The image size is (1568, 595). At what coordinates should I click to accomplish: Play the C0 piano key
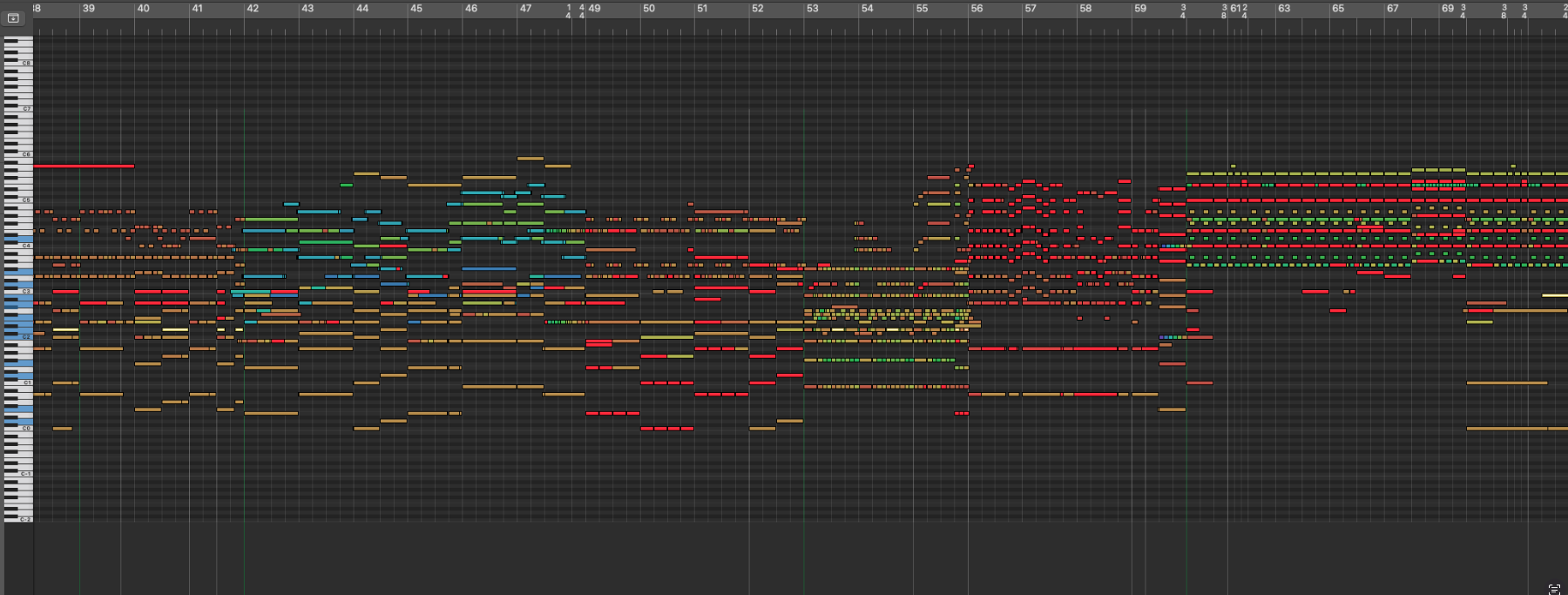19,429
